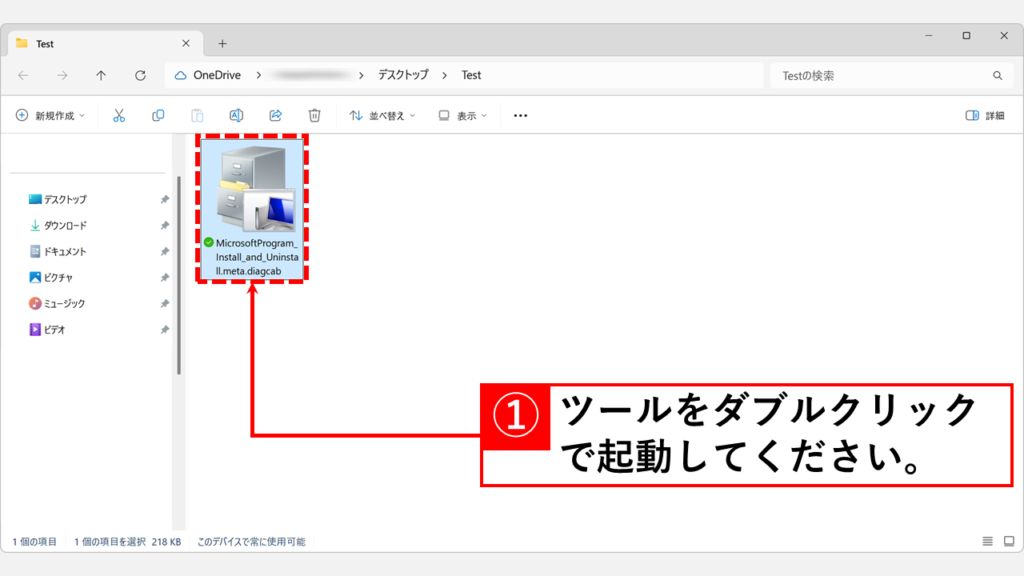
Task: Click the Cut scissors icon
Action: coord(119,116)
